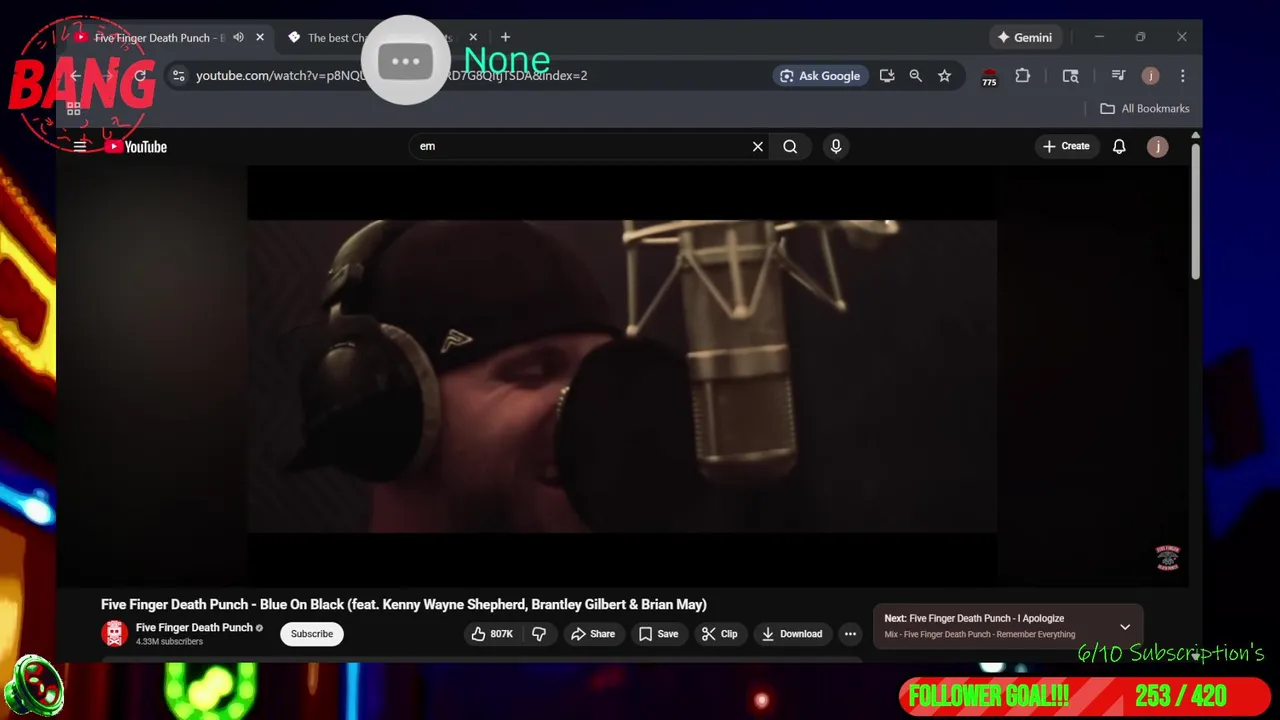
Task: Dislike the Blue On Black video
Action: point(539,634)
